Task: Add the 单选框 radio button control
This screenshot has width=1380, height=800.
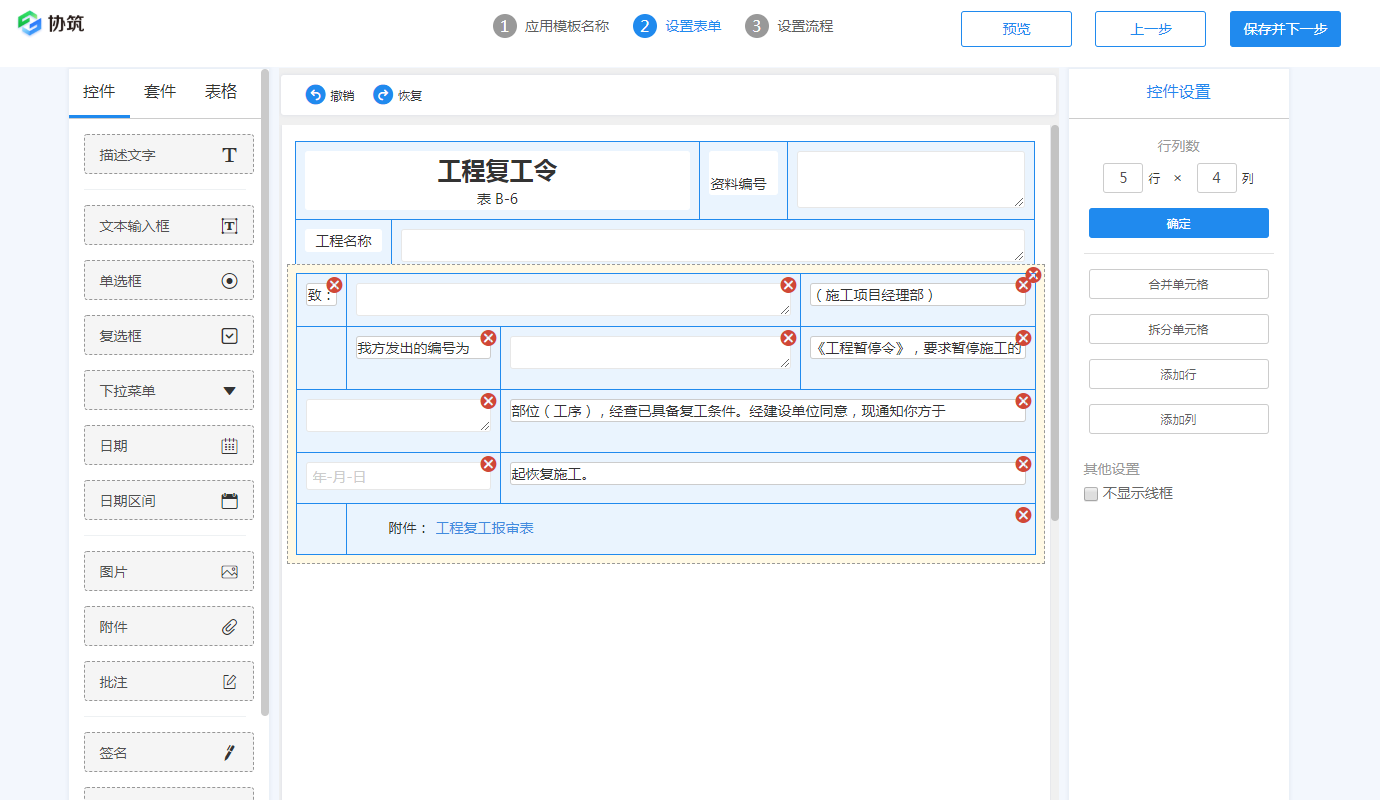Action: (169, 281)
